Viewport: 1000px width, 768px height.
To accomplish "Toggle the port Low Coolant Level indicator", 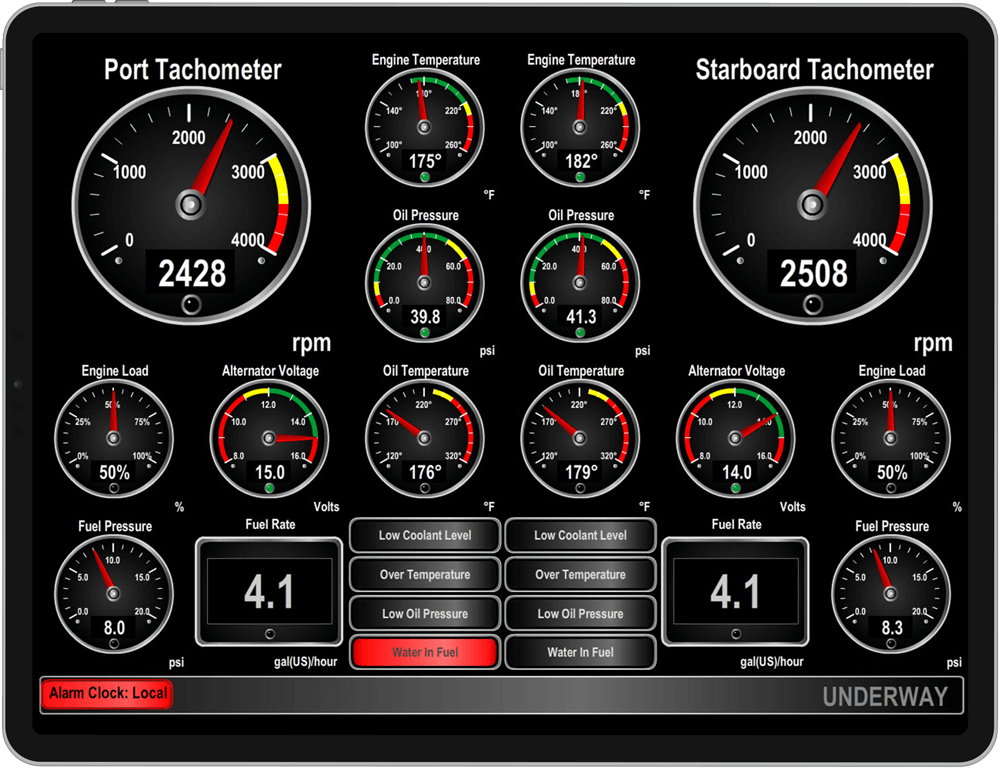I will click(x=424, y=535).
